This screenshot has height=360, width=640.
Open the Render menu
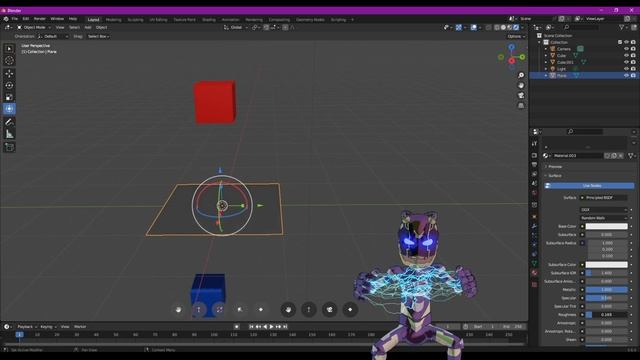pyautogui.click(x=40, y=19)
